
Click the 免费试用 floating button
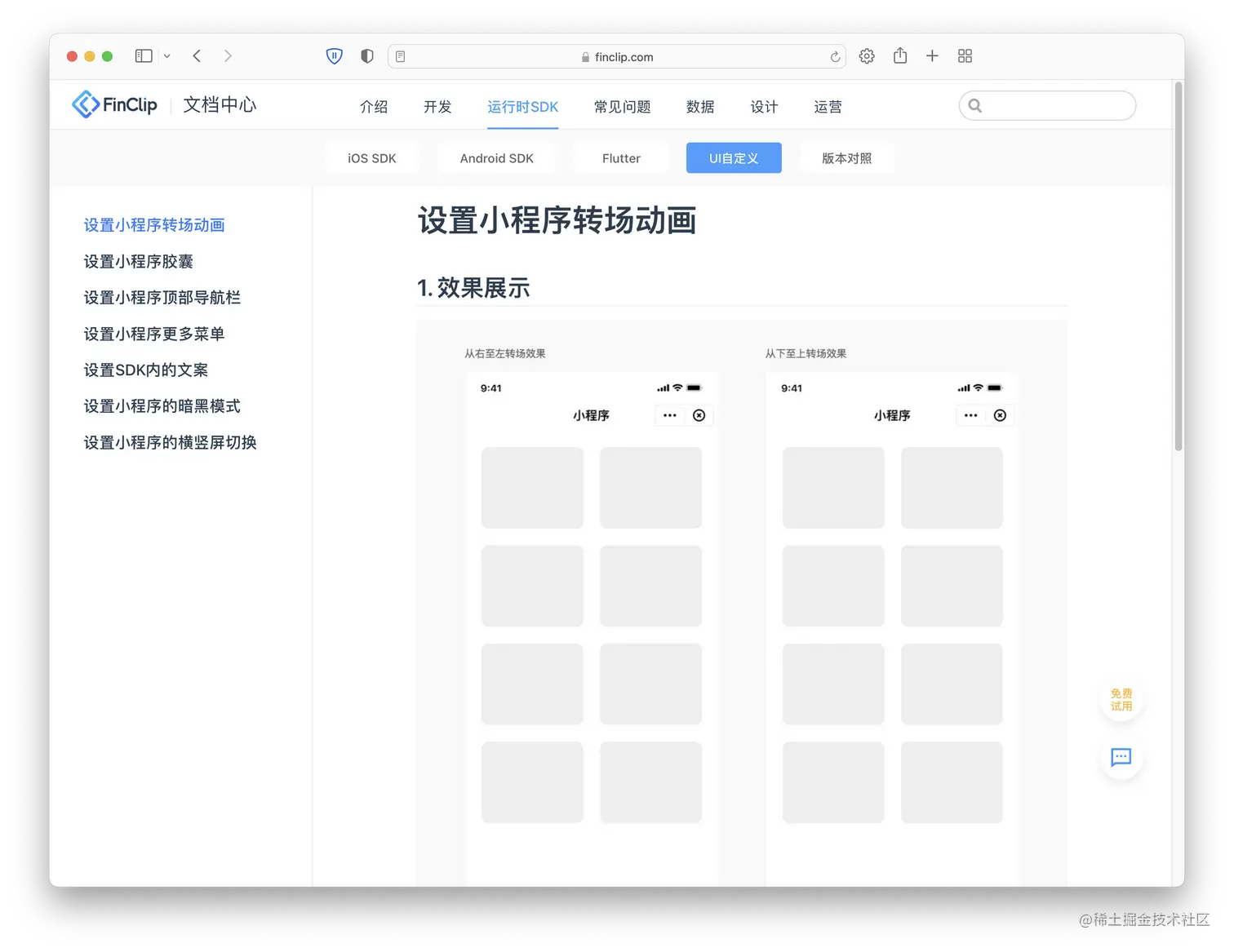(x=1121, y=700)
